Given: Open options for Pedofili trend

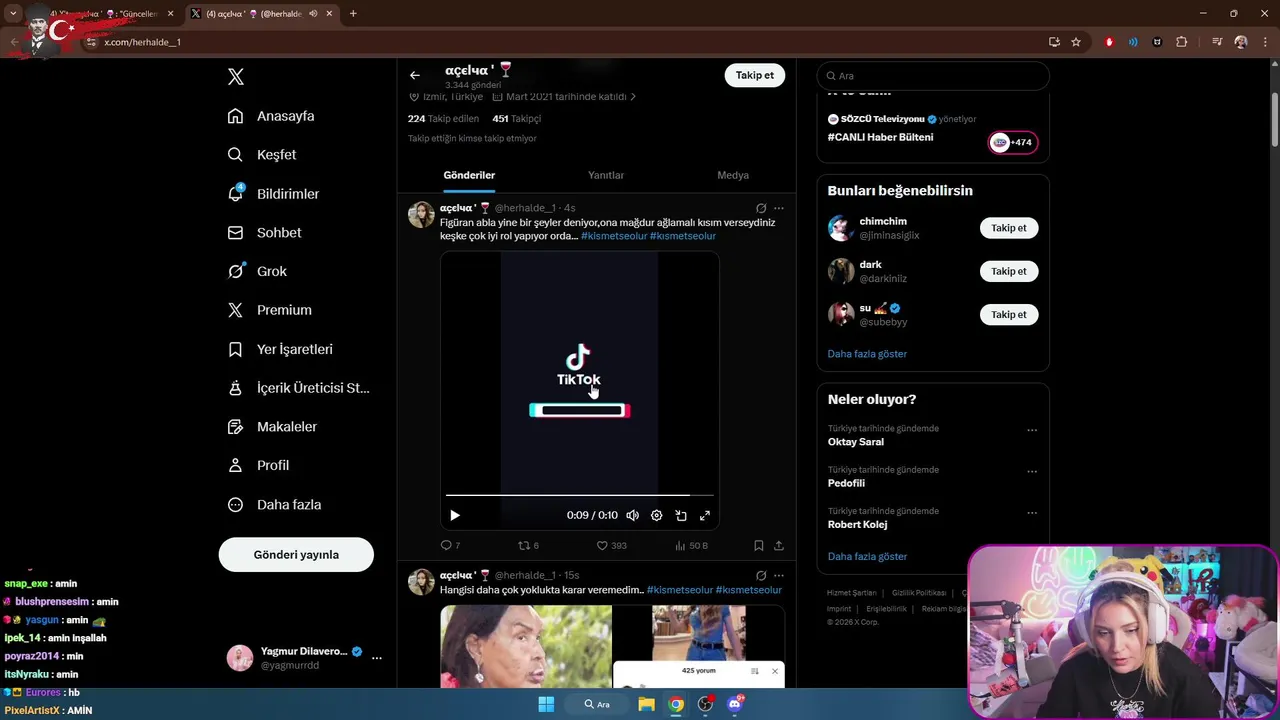Looking at the screenshot, I should [1032, 471].
